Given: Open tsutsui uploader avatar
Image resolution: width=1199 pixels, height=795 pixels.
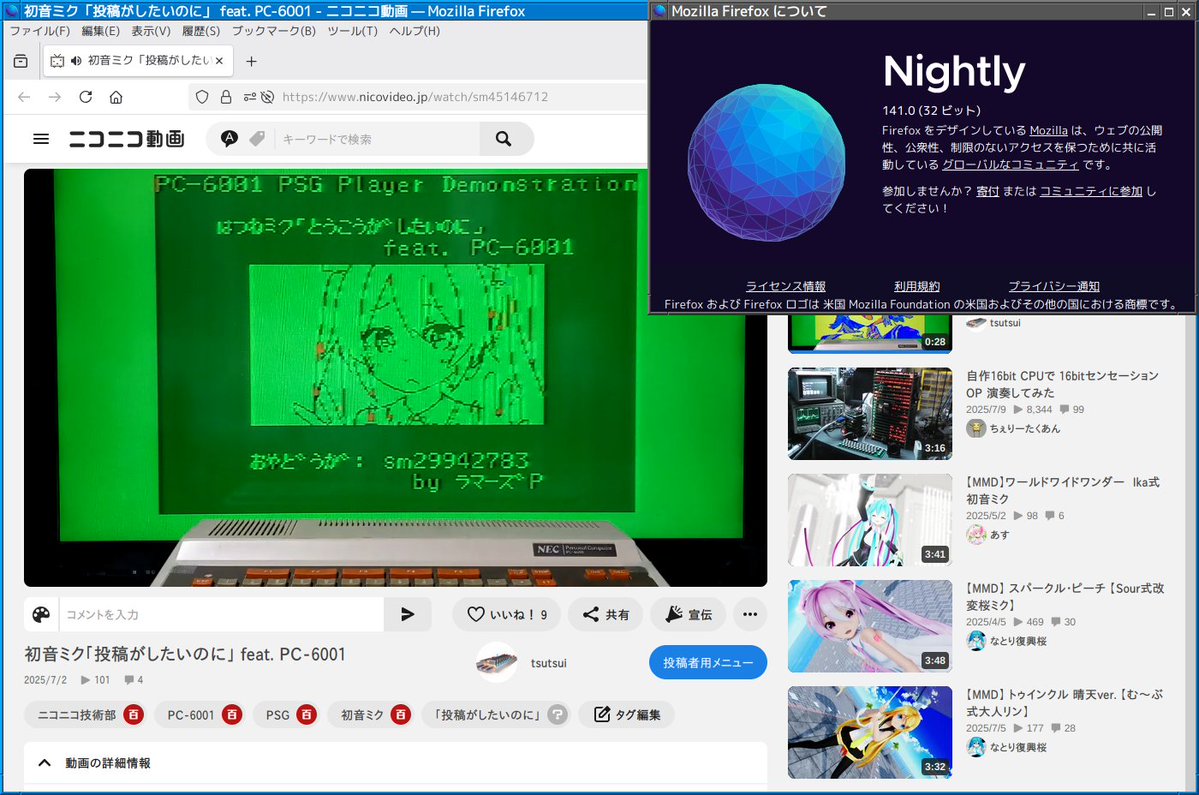Looking at the screenshot, I should pyautogui.click(x=496, y=663).
